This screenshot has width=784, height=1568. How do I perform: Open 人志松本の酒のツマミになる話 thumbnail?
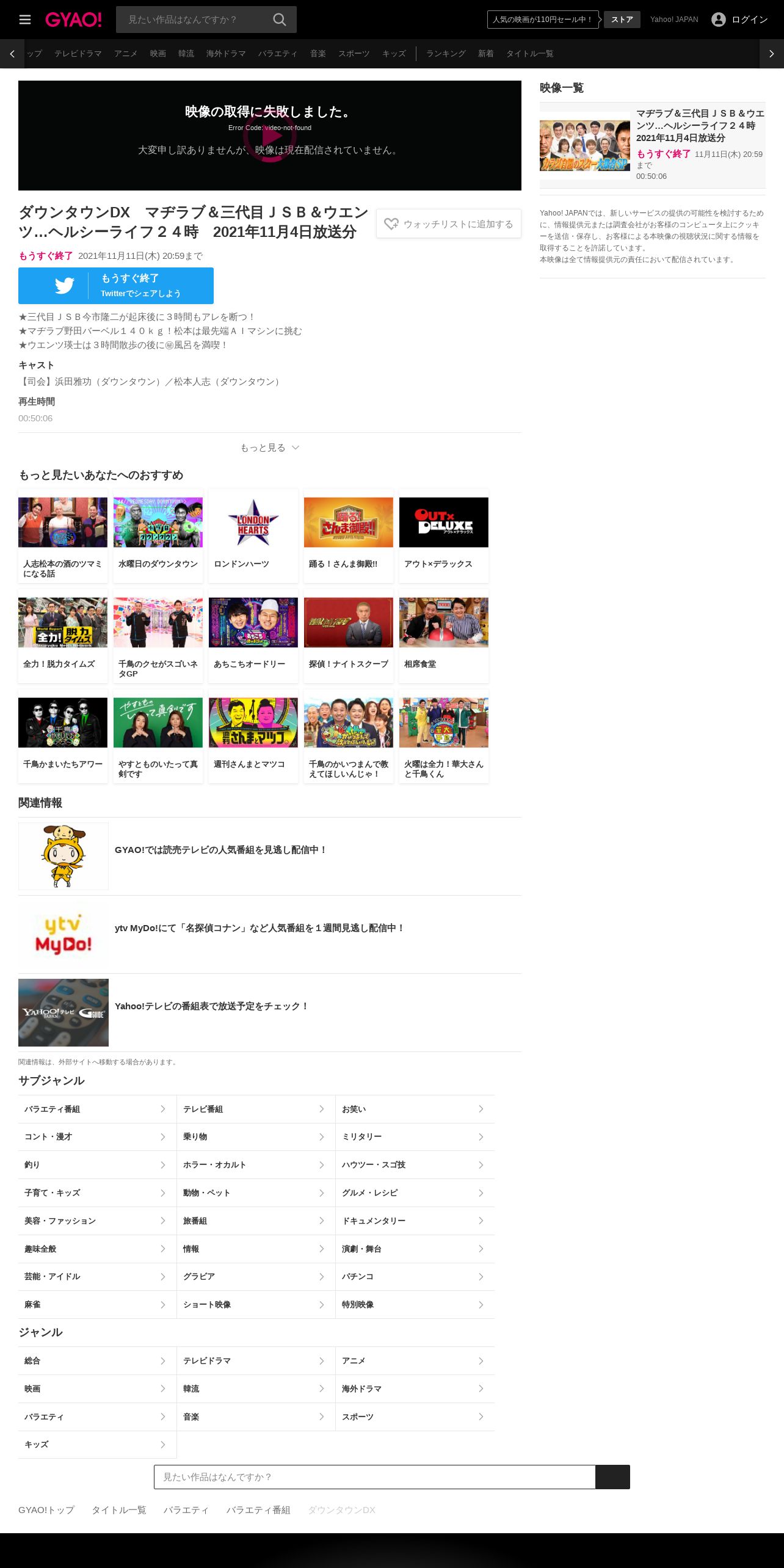63,522
